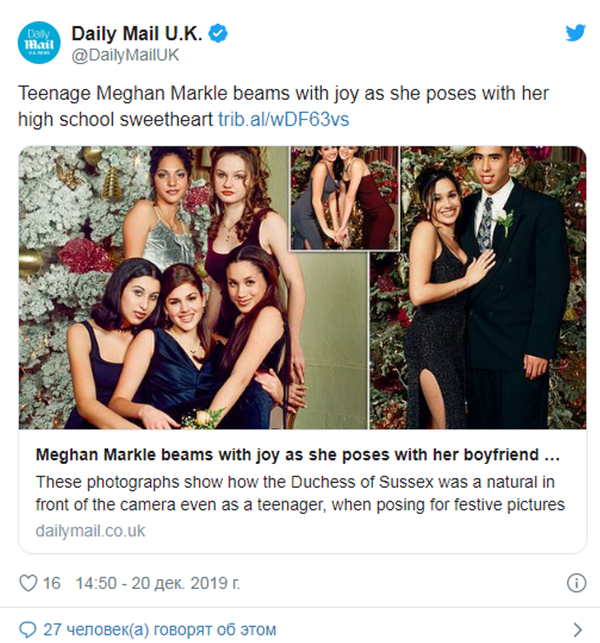Click the blue verified badge

click(218, 34)
